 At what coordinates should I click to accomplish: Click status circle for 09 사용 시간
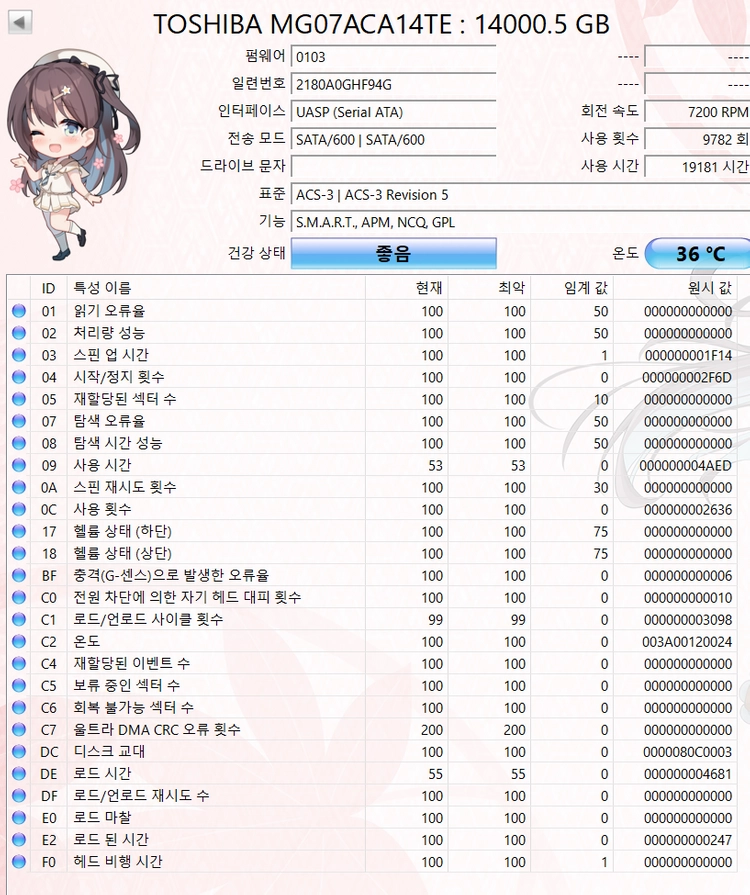point(19,465)
